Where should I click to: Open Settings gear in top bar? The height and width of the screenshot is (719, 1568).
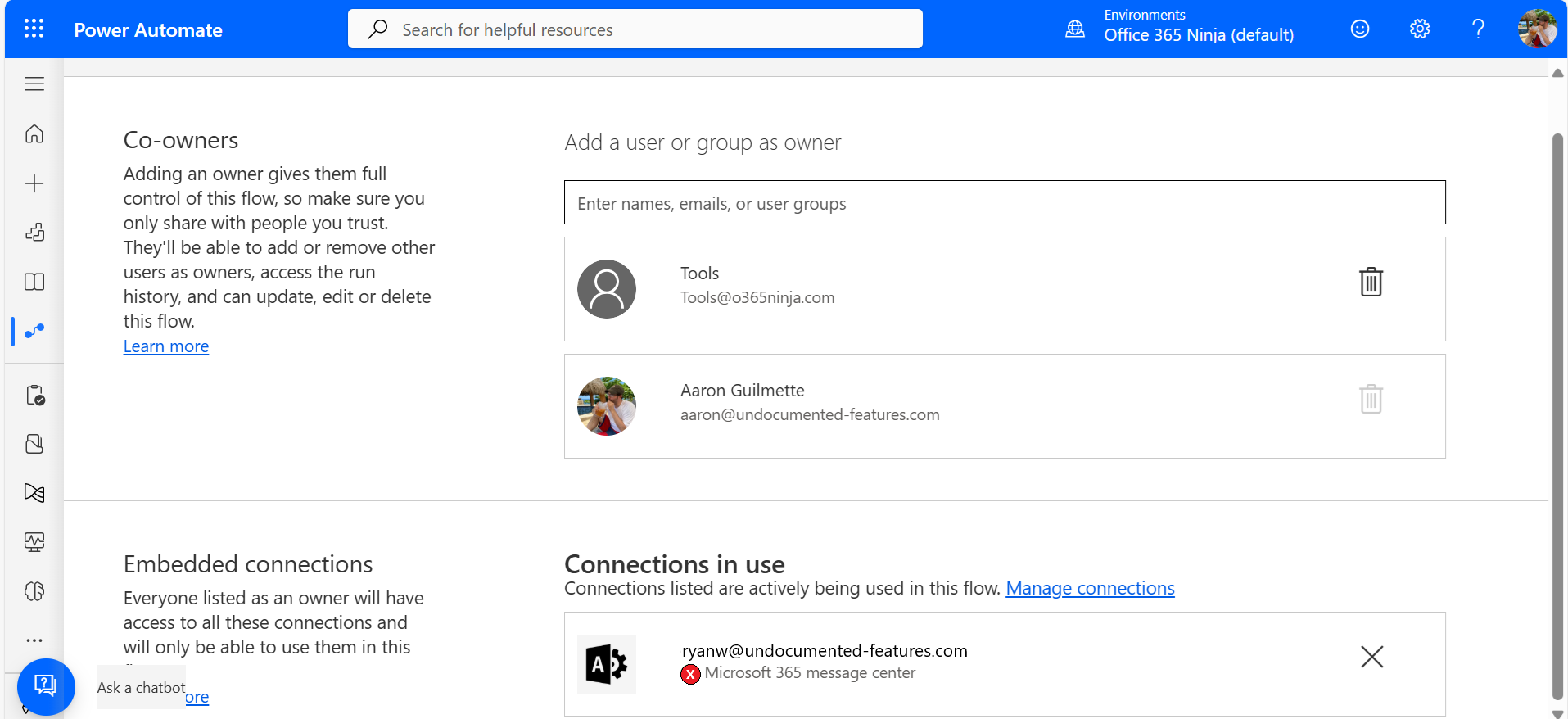pos(1419,29)
